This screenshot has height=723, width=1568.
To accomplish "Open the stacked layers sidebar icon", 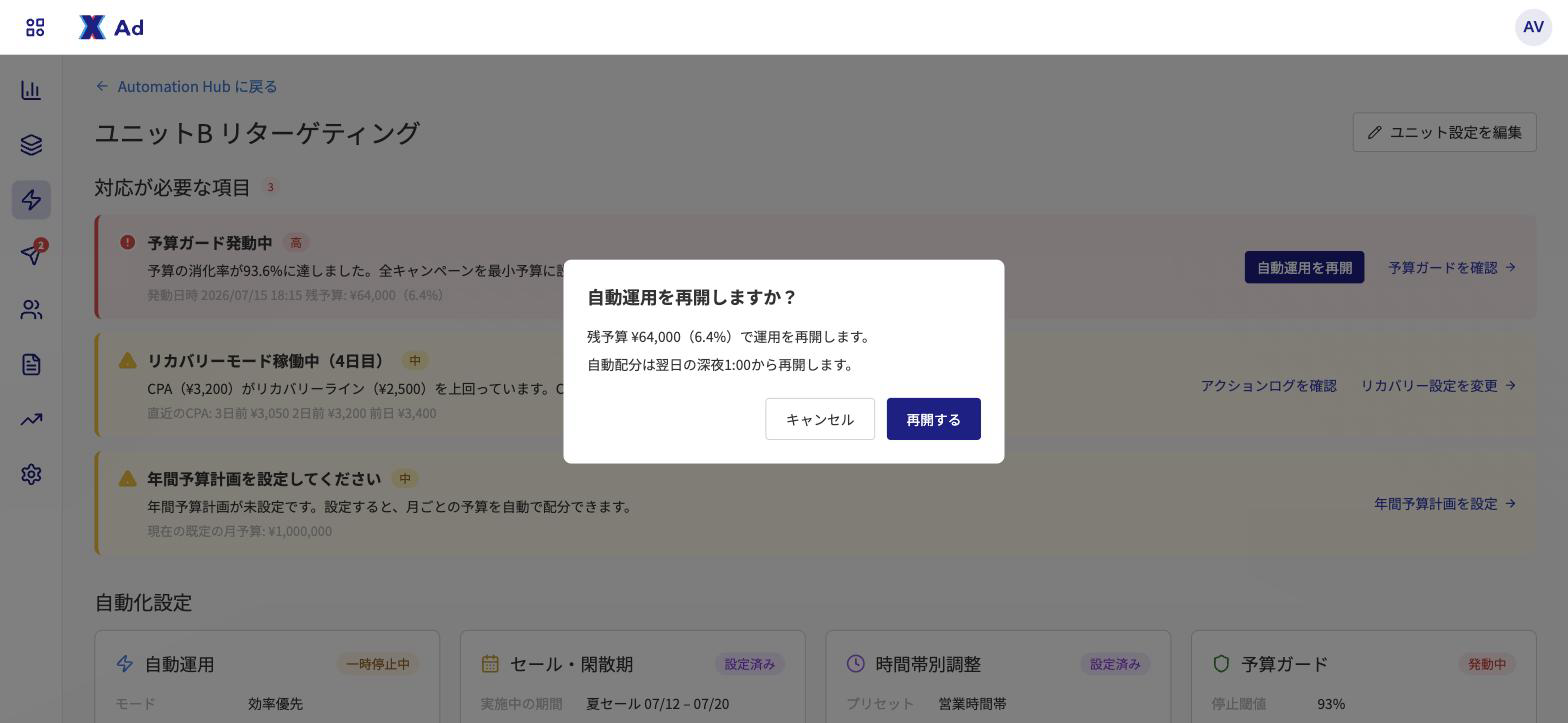I will [31, 145].
